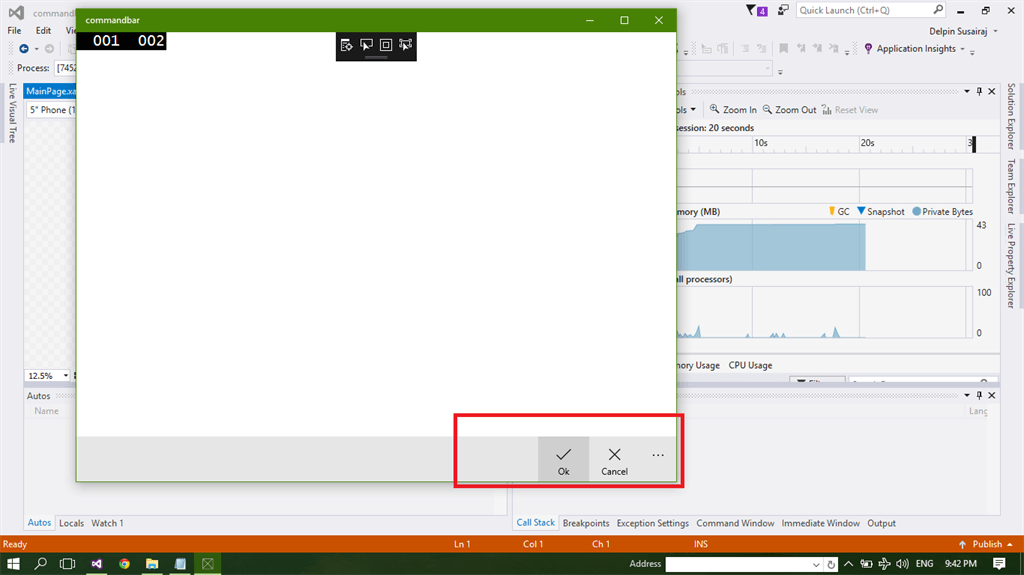Click the send feedback icon
This screenshot has height=575, width=1024.
[x=783, y=10]
